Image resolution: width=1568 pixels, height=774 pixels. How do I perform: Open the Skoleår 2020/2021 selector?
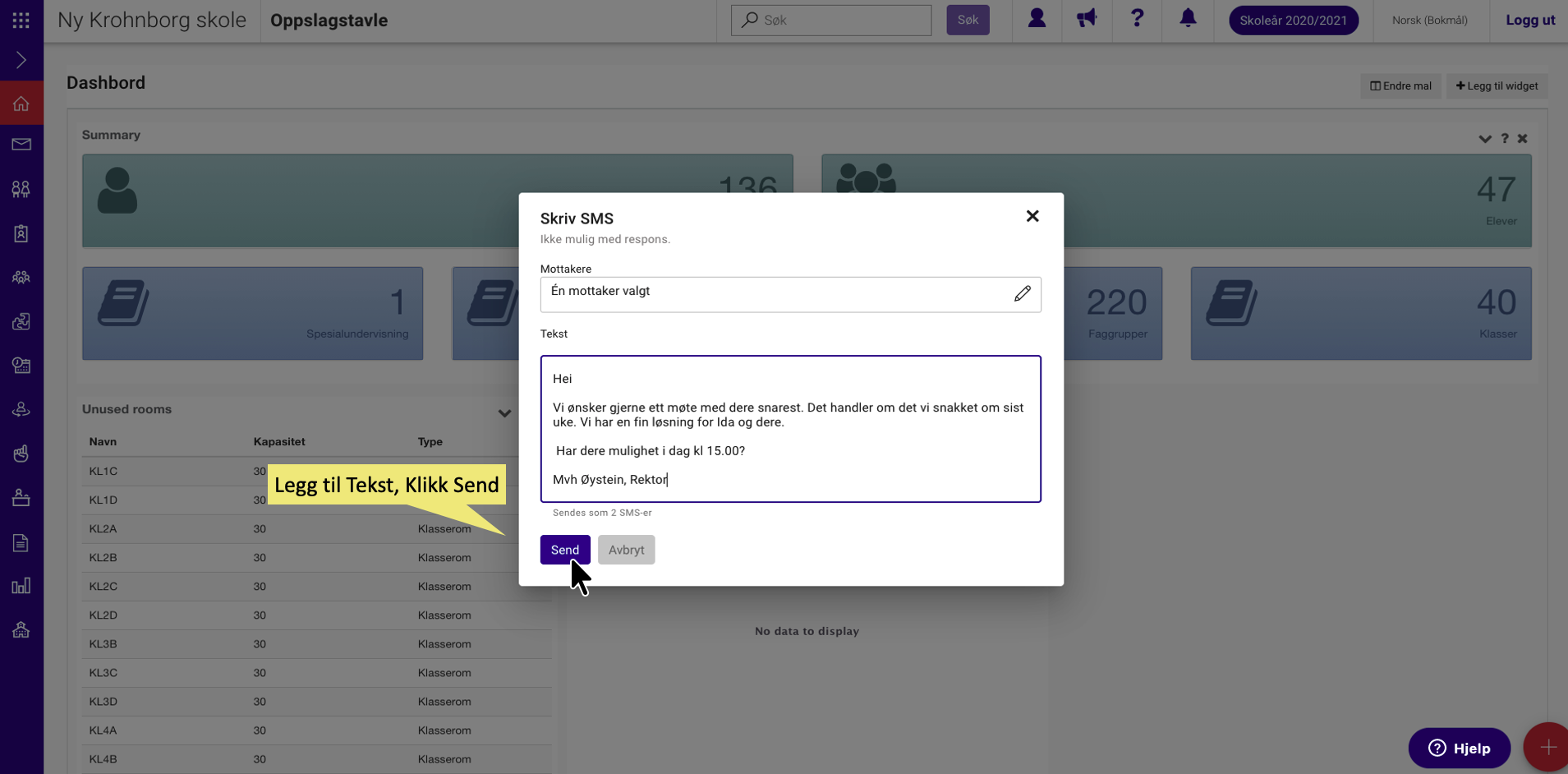1294,21
